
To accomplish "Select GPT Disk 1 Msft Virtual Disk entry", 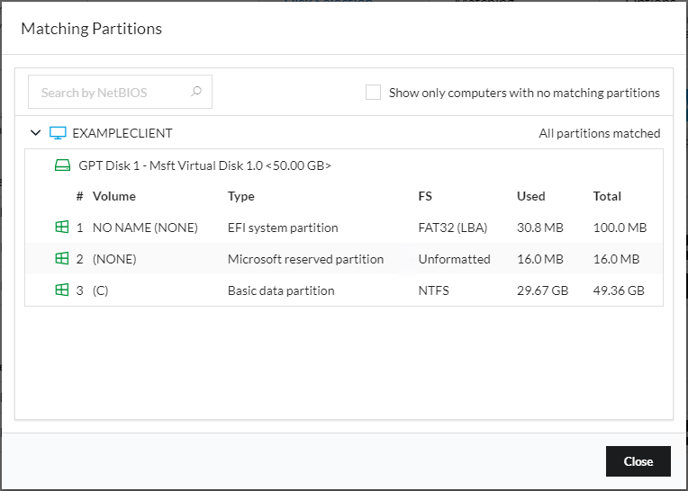I will click(204, 165).
